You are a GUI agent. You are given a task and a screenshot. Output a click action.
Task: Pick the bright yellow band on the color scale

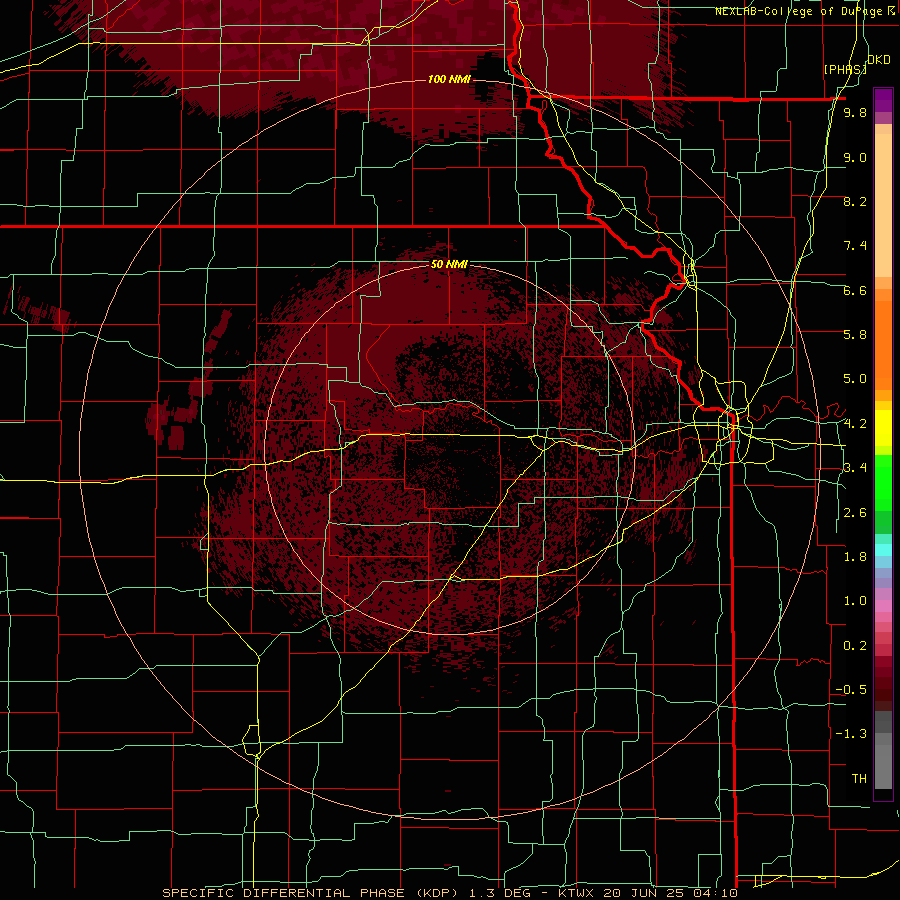coord(883,428)
